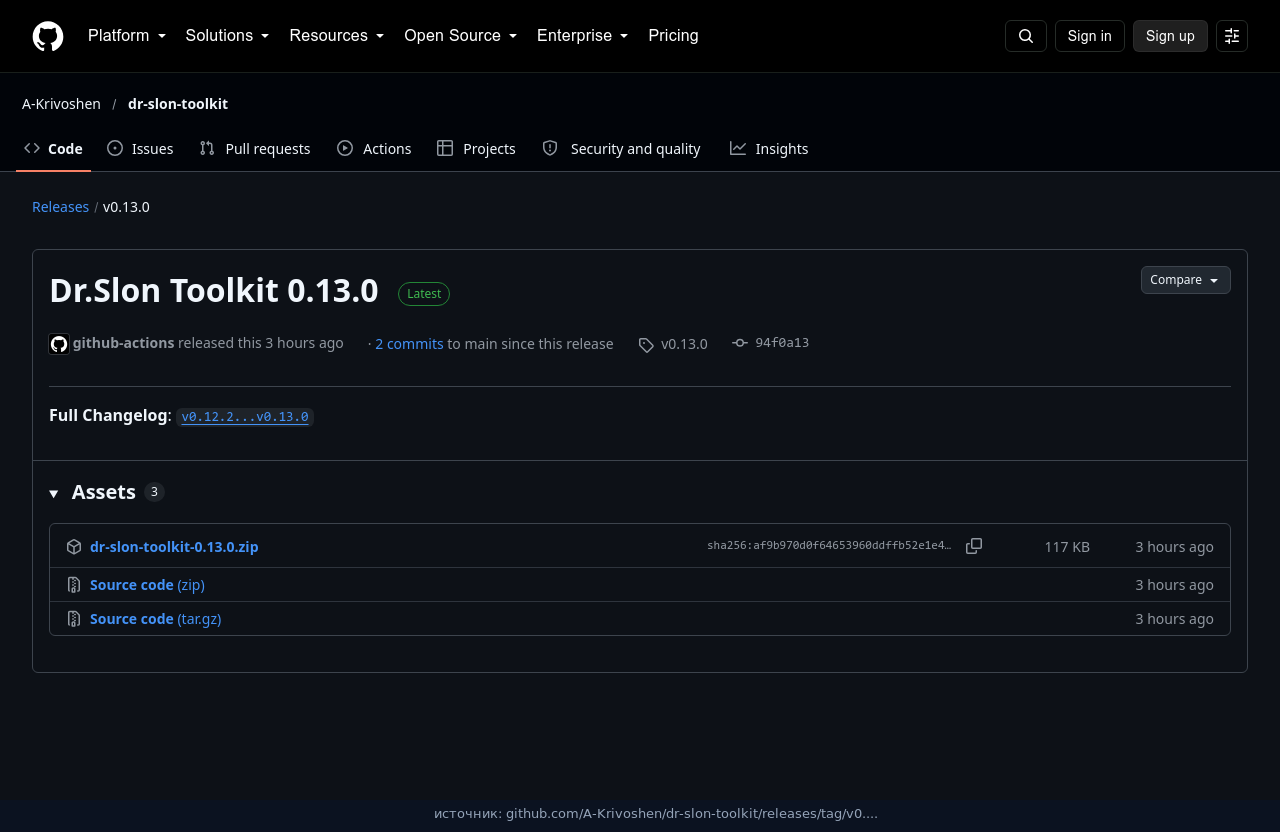Copy the sha256 checksum to clipboard
Screen dimensions: 1280x832
974,546
